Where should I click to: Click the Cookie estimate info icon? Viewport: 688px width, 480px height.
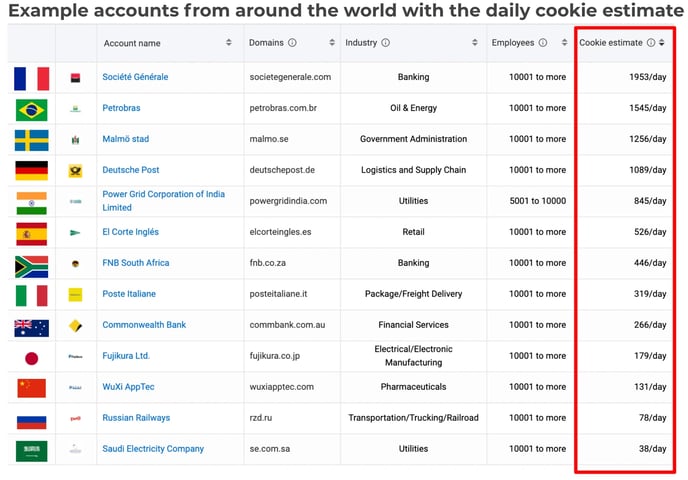click(x=651, y=43)
